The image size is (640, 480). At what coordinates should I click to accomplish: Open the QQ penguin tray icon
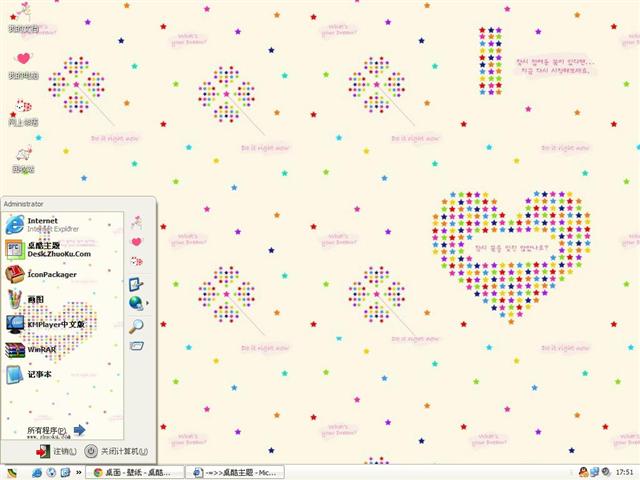tap(583, 472)
